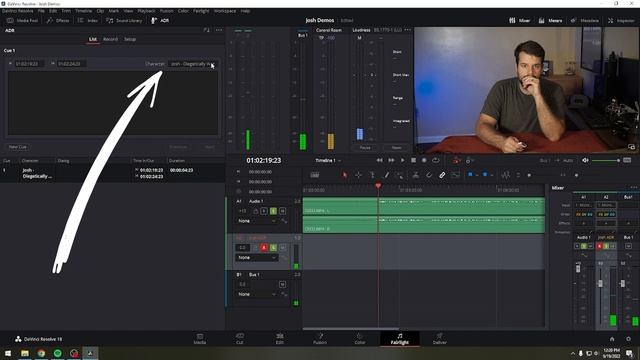The height and width of the screenshot is (360, 640).
Task: Toggle the Link selection chain icon
Action: 442,175
